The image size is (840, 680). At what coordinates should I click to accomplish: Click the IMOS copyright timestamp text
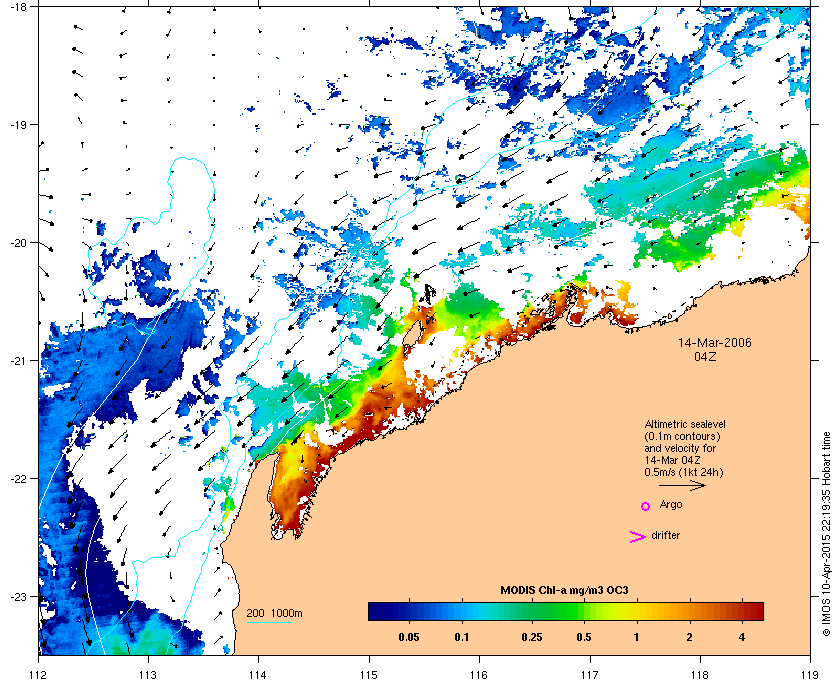click(827, 535)
